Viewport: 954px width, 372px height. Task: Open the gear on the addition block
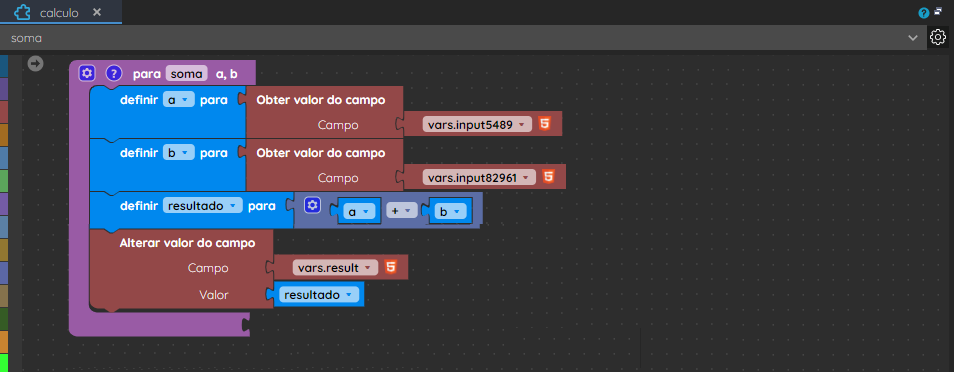(x=312, y=206)
